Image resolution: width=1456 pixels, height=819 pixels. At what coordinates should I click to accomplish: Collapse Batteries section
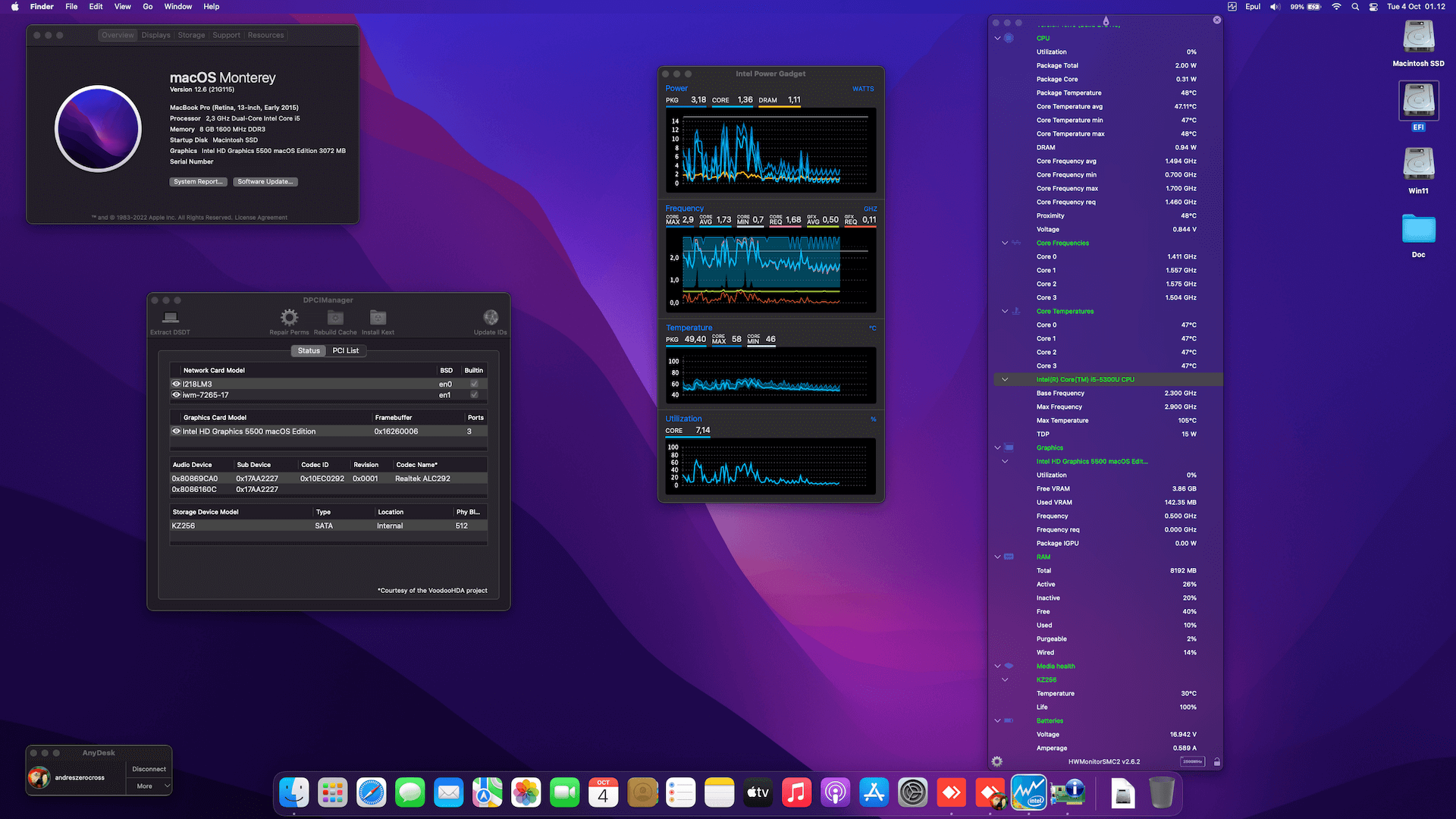point(997,720)
